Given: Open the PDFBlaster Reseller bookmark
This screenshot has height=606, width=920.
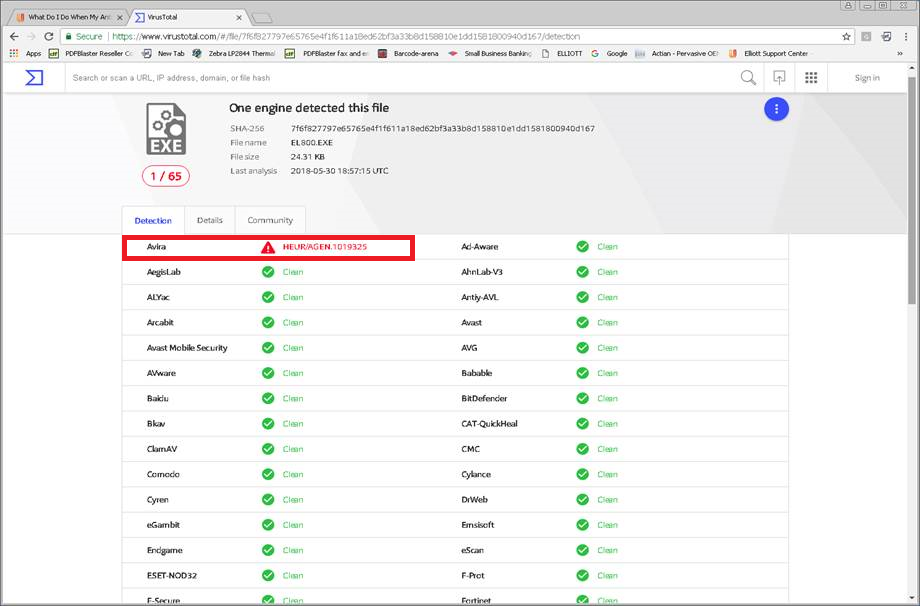Looking at the screenshot, I should click(91, 53).
